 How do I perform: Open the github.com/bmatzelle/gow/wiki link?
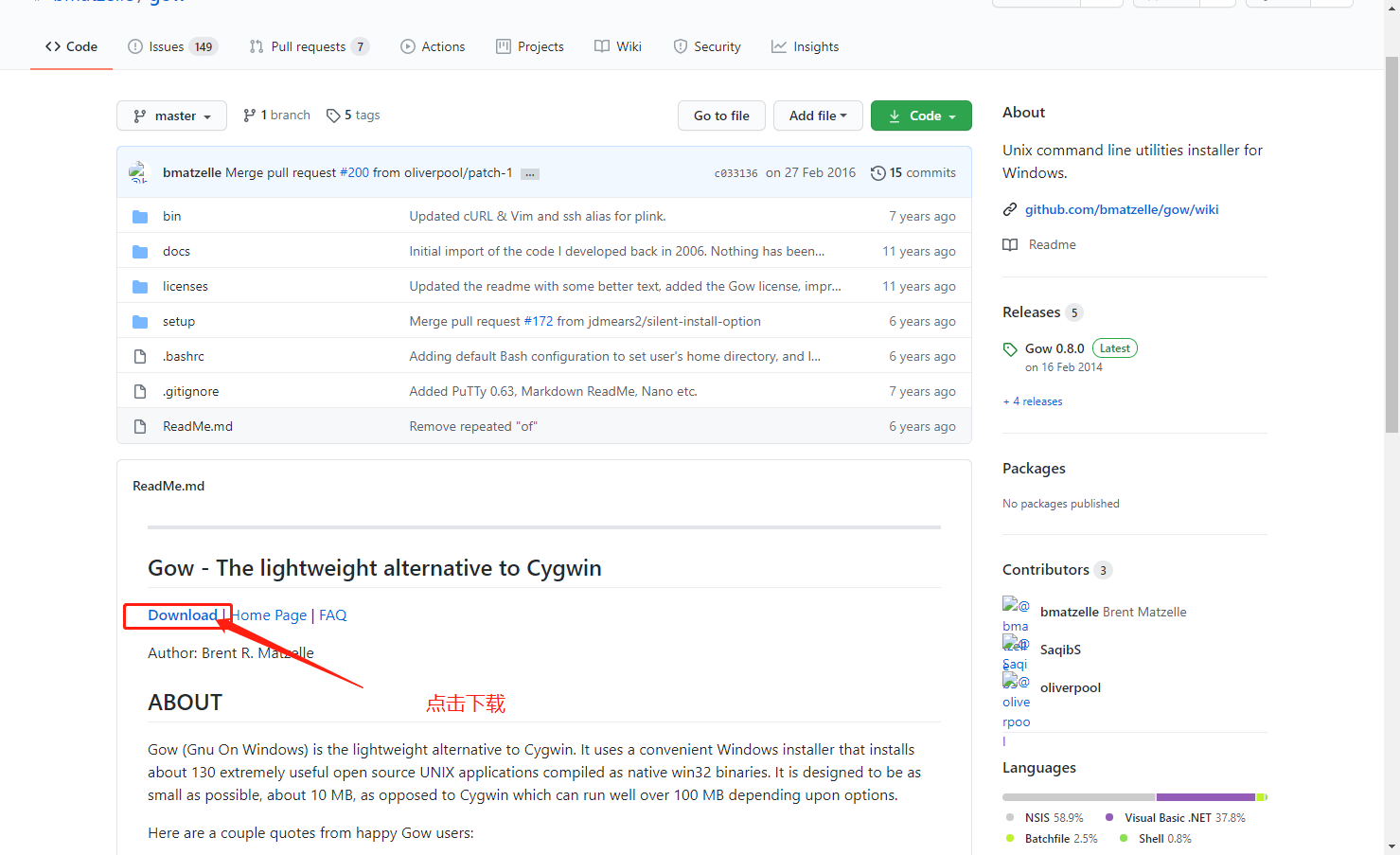pos(1122,209)
